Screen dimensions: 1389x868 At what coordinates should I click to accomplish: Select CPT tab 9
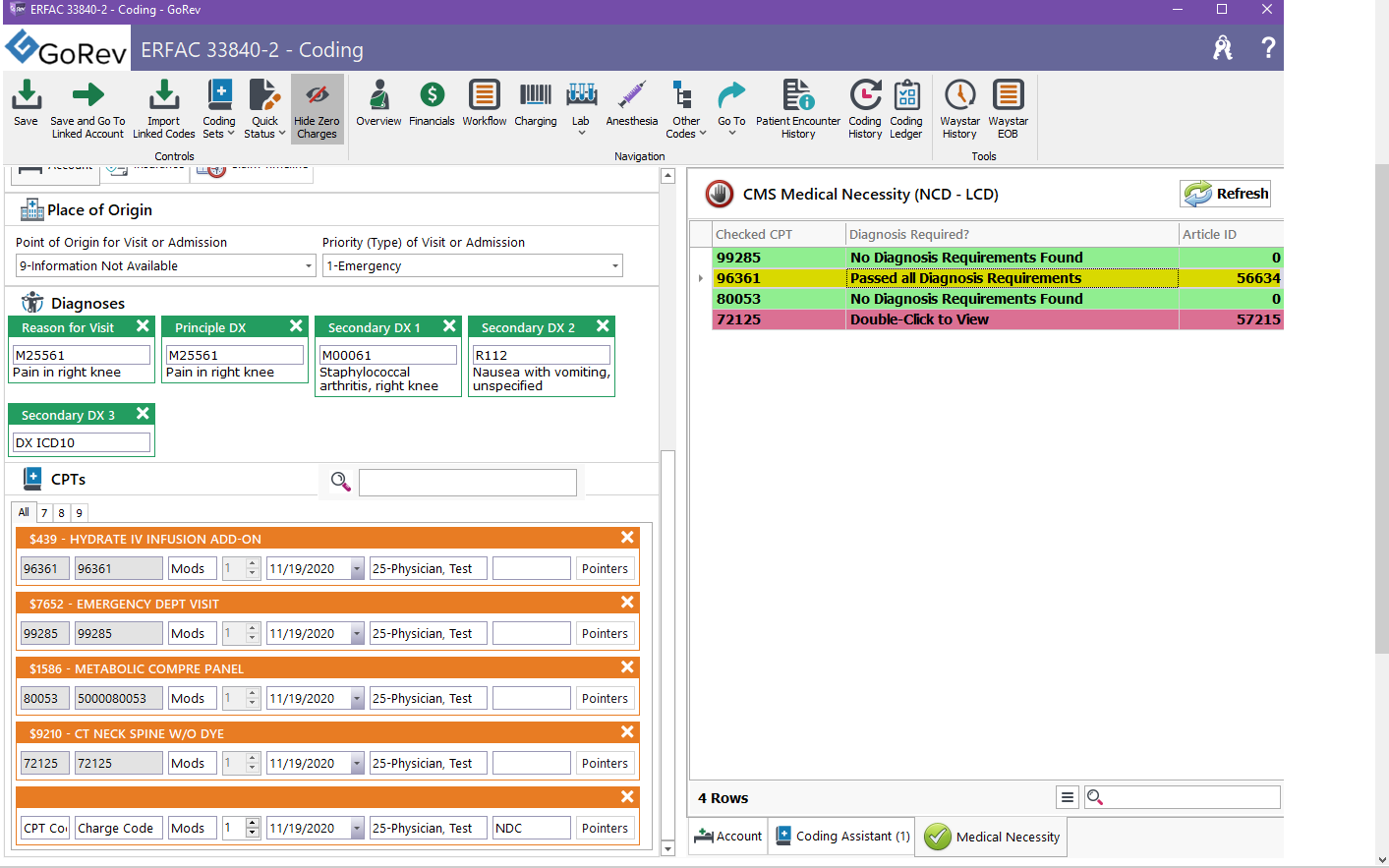click(80, 513)
